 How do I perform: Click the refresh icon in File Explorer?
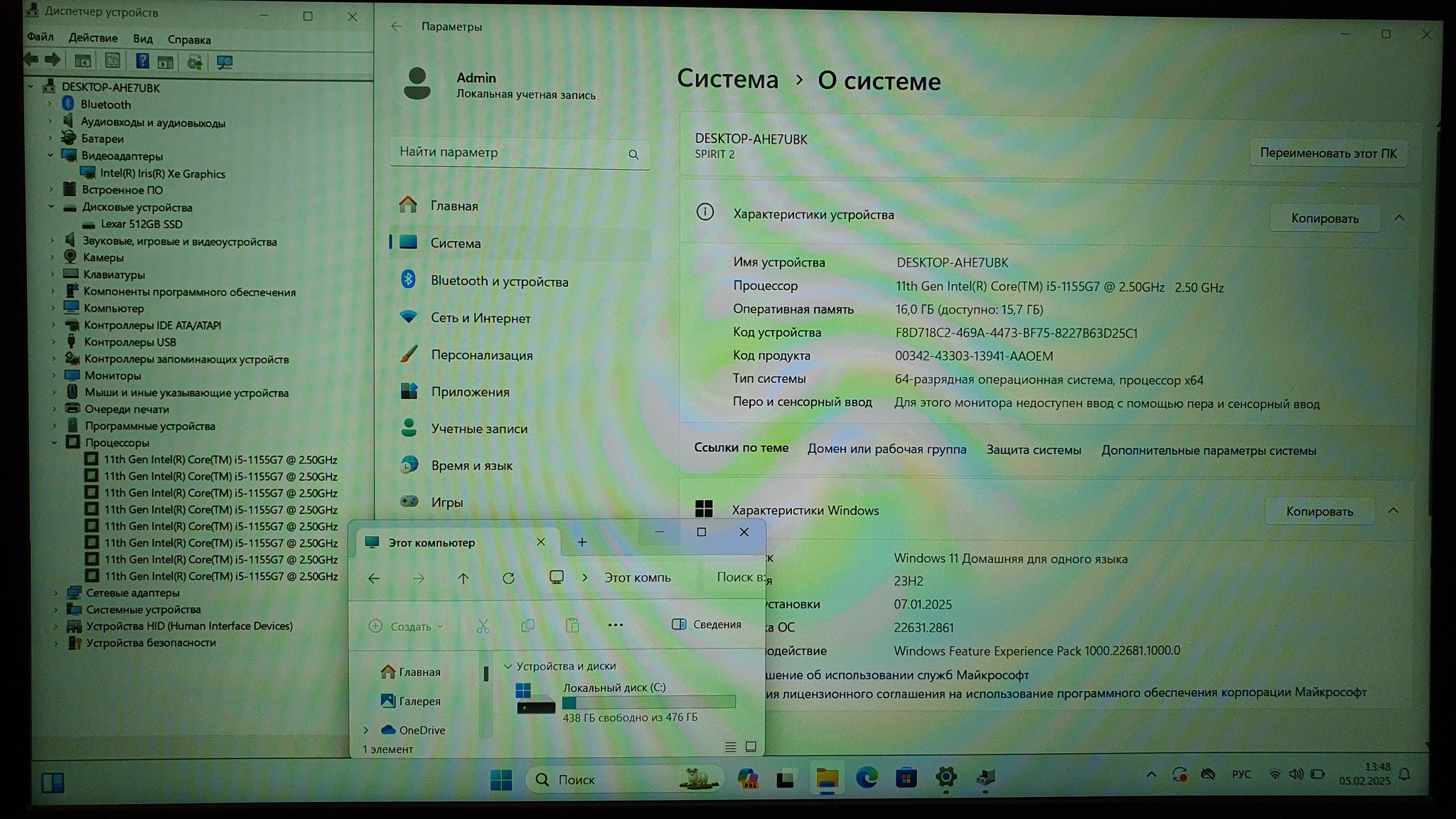[508, 578]
